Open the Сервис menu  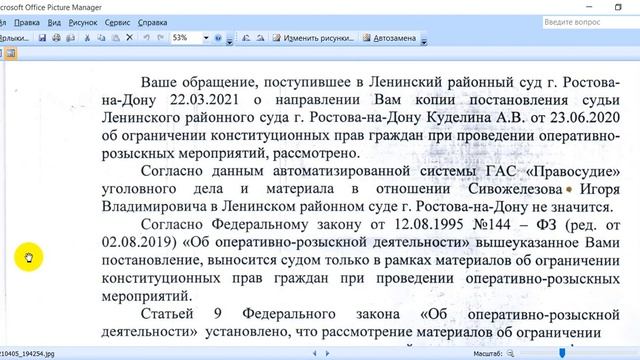tap(117, 23)
